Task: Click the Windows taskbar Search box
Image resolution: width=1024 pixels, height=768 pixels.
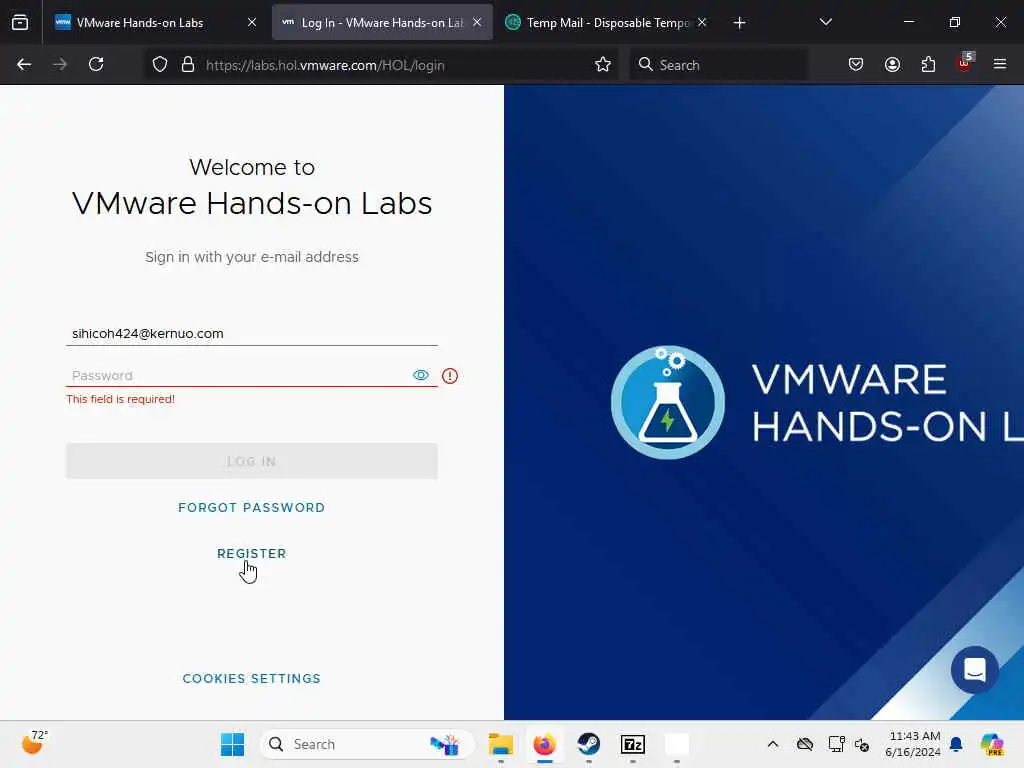Action: click(366, 744)
